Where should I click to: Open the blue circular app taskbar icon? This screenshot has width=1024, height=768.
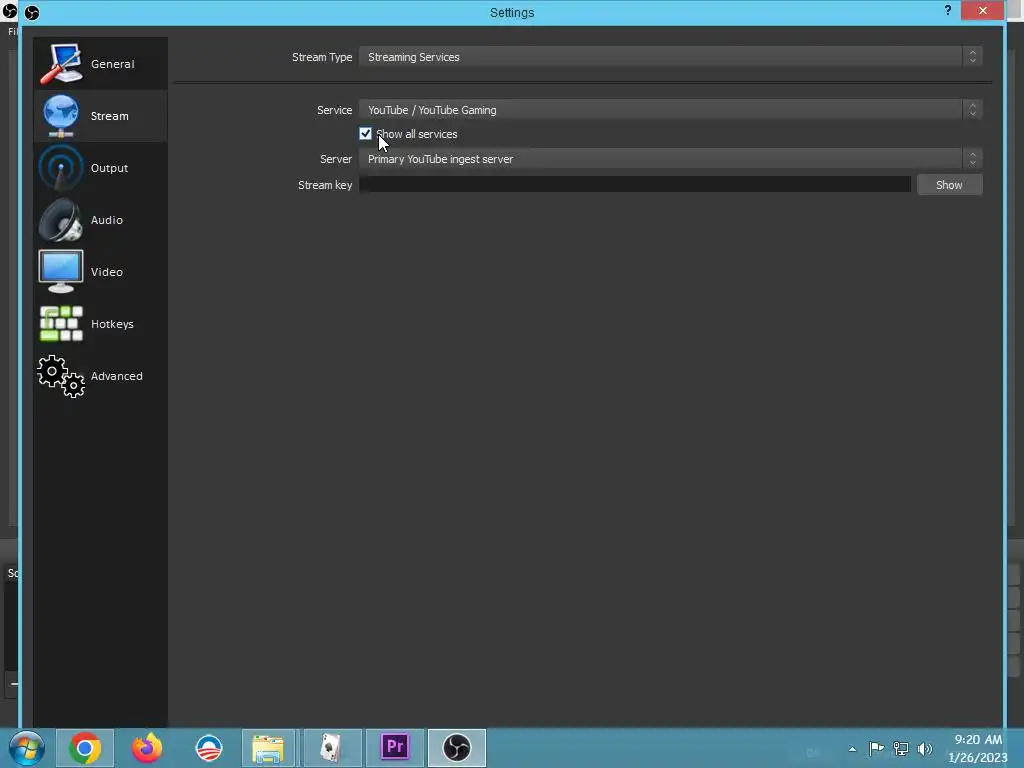[209, 748]
